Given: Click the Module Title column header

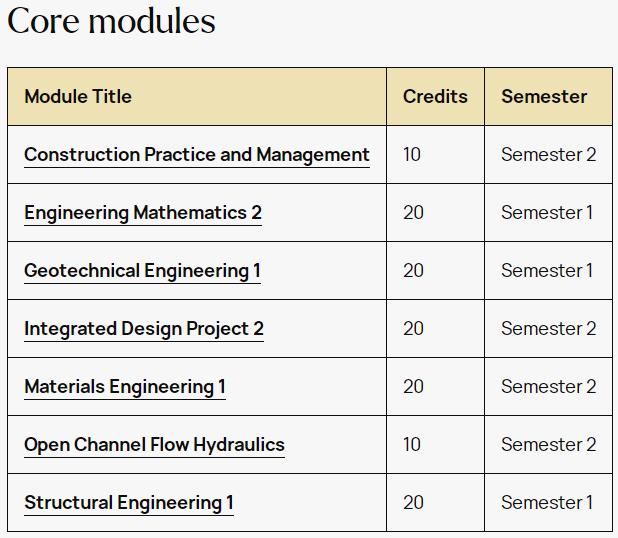Looking at the screenshot, I should coord(78,97).
